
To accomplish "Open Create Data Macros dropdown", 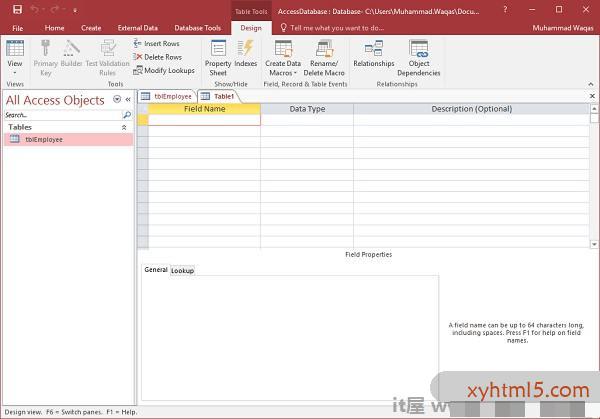I will (283, 58).
